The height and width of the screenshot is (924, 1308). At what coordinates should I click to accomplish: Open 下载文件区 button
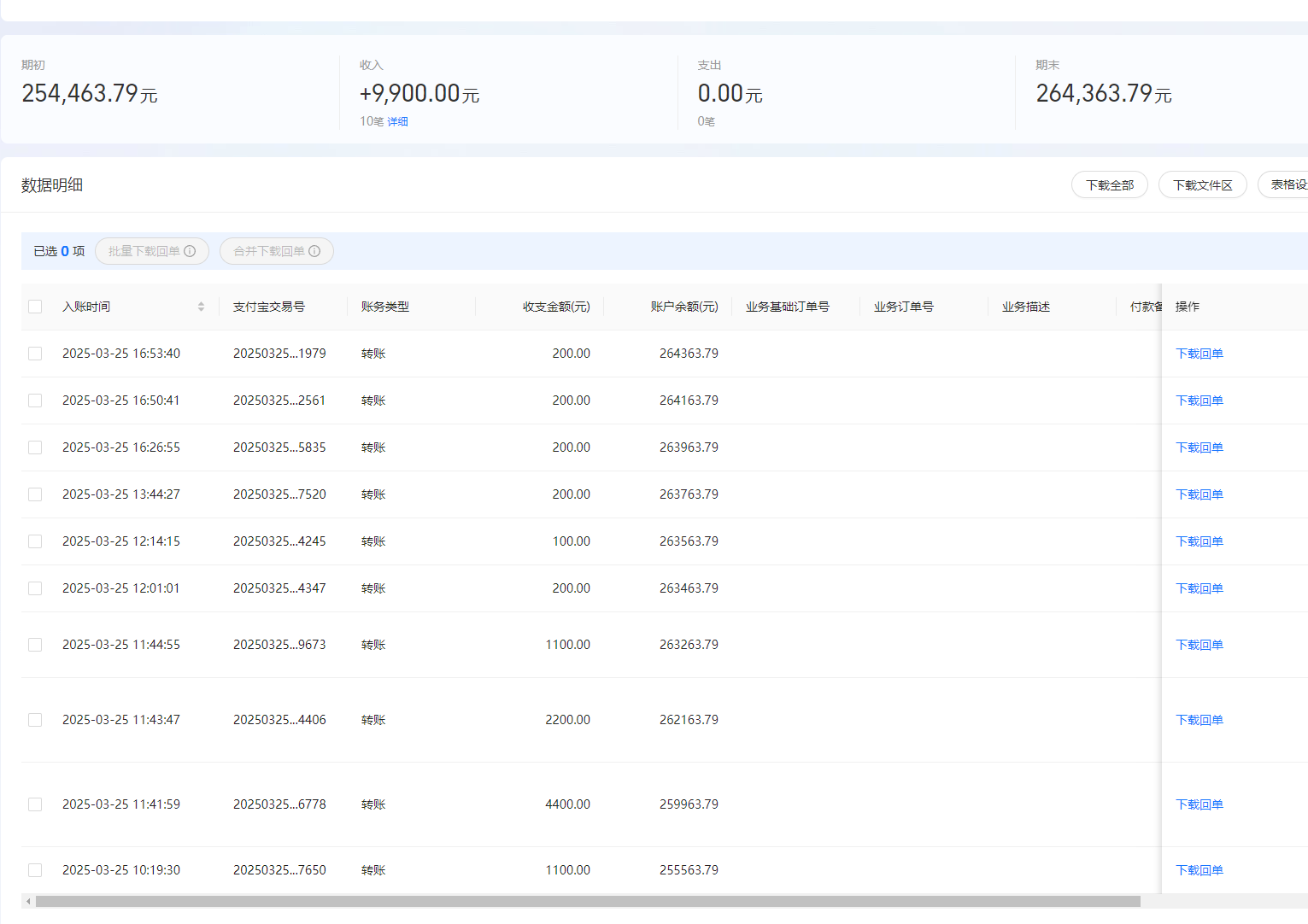click(x=1203, y=185)
